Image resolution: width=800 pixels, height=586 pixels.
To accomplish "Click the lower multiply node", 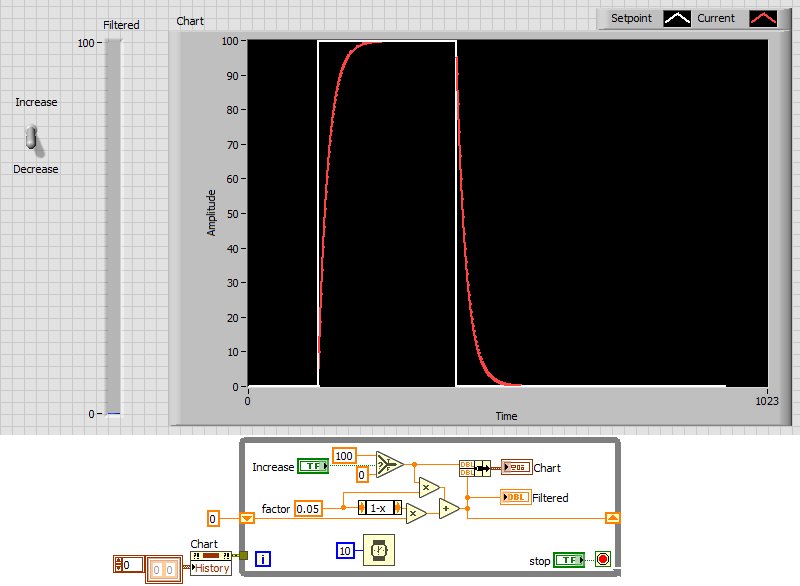I will [415, 514].
